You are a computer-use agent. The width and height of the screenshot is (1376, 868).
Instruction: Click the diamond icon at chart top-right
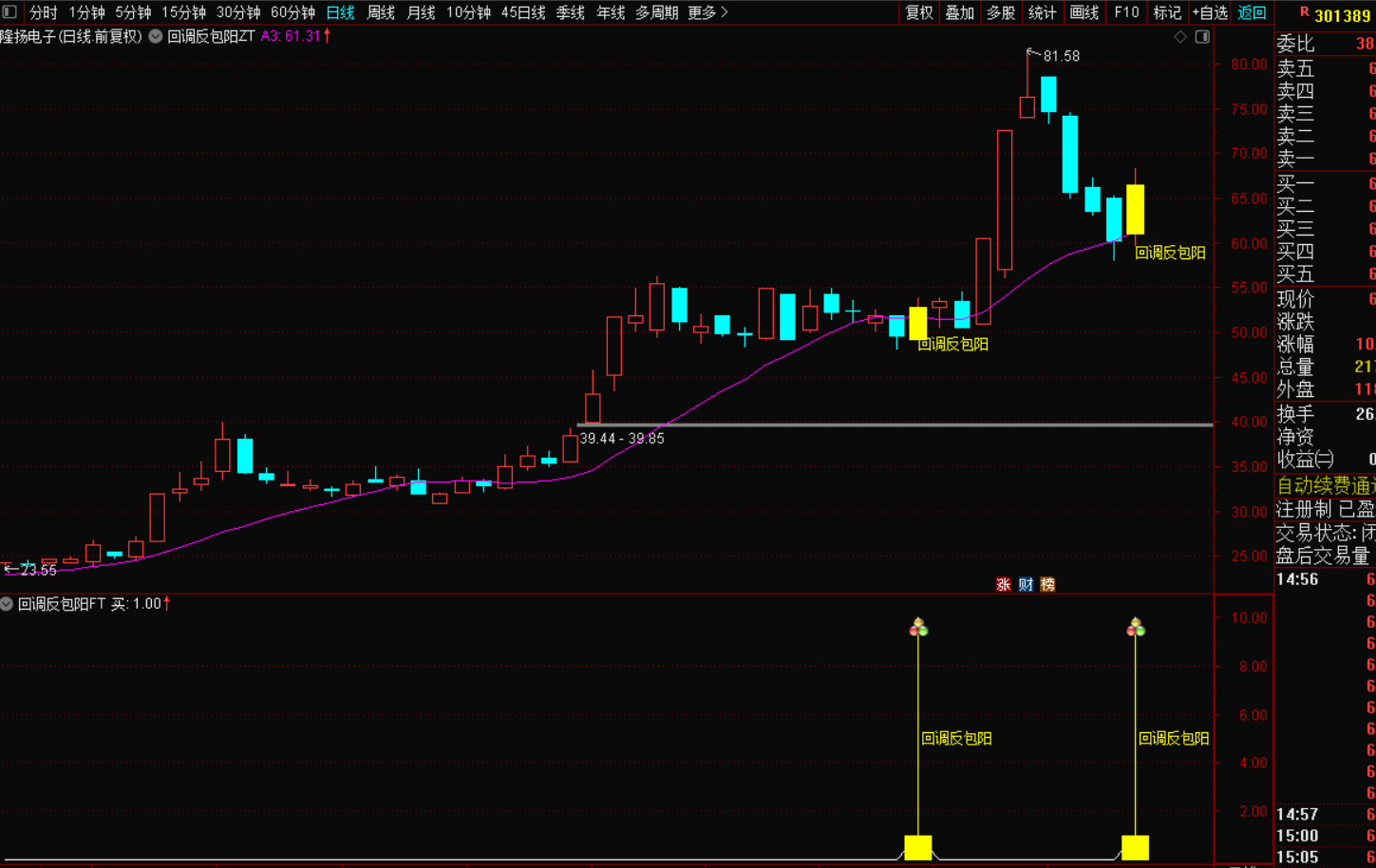(x=1180, y=36)
